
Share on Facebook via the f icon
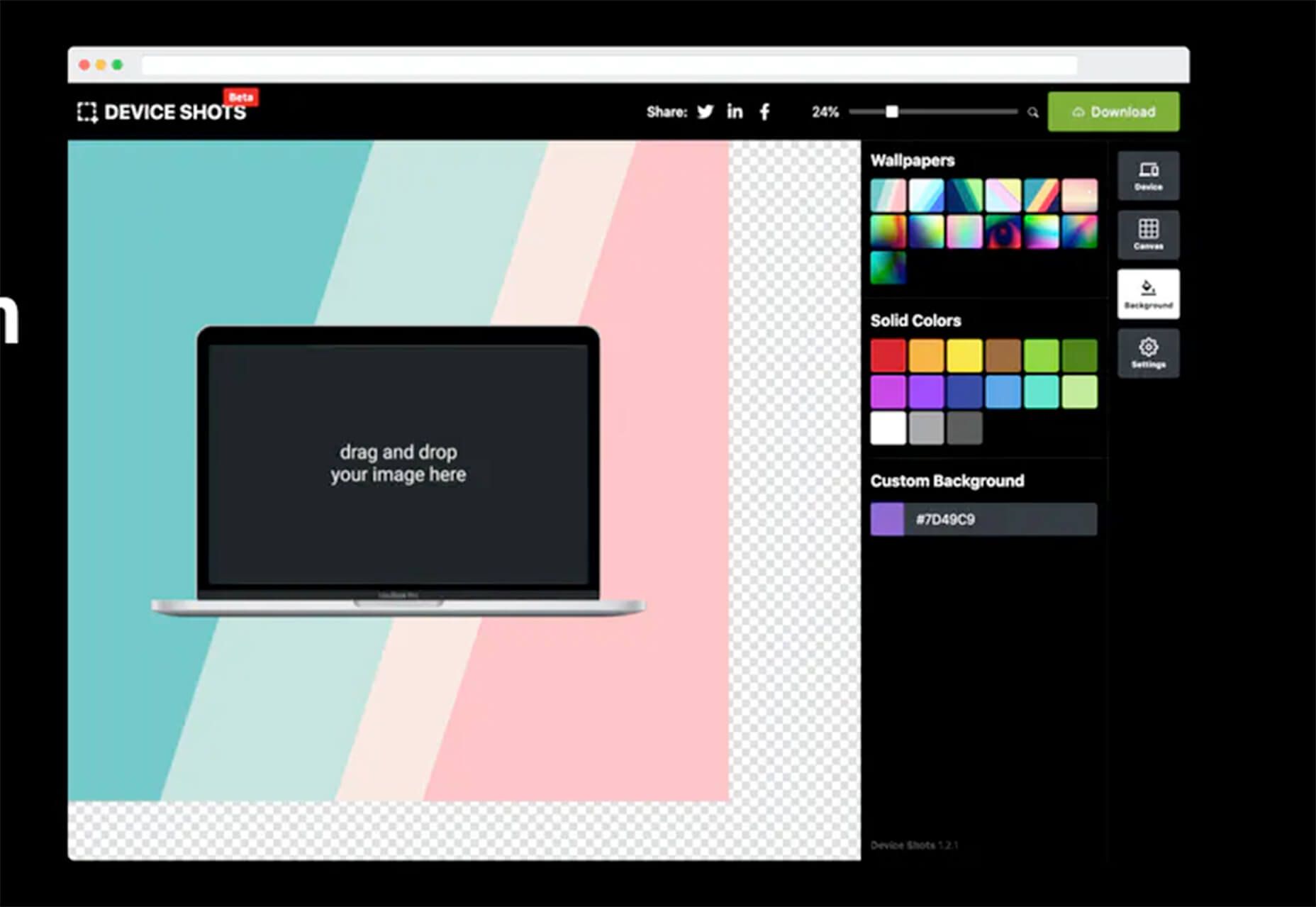coord(764,112)
